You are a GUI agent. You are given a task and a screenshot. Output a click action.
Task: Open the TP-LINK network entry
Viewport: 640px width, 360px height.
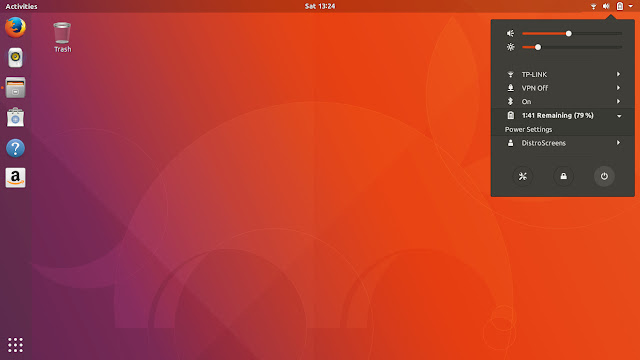pyautogui.click(x=562, y=74)
